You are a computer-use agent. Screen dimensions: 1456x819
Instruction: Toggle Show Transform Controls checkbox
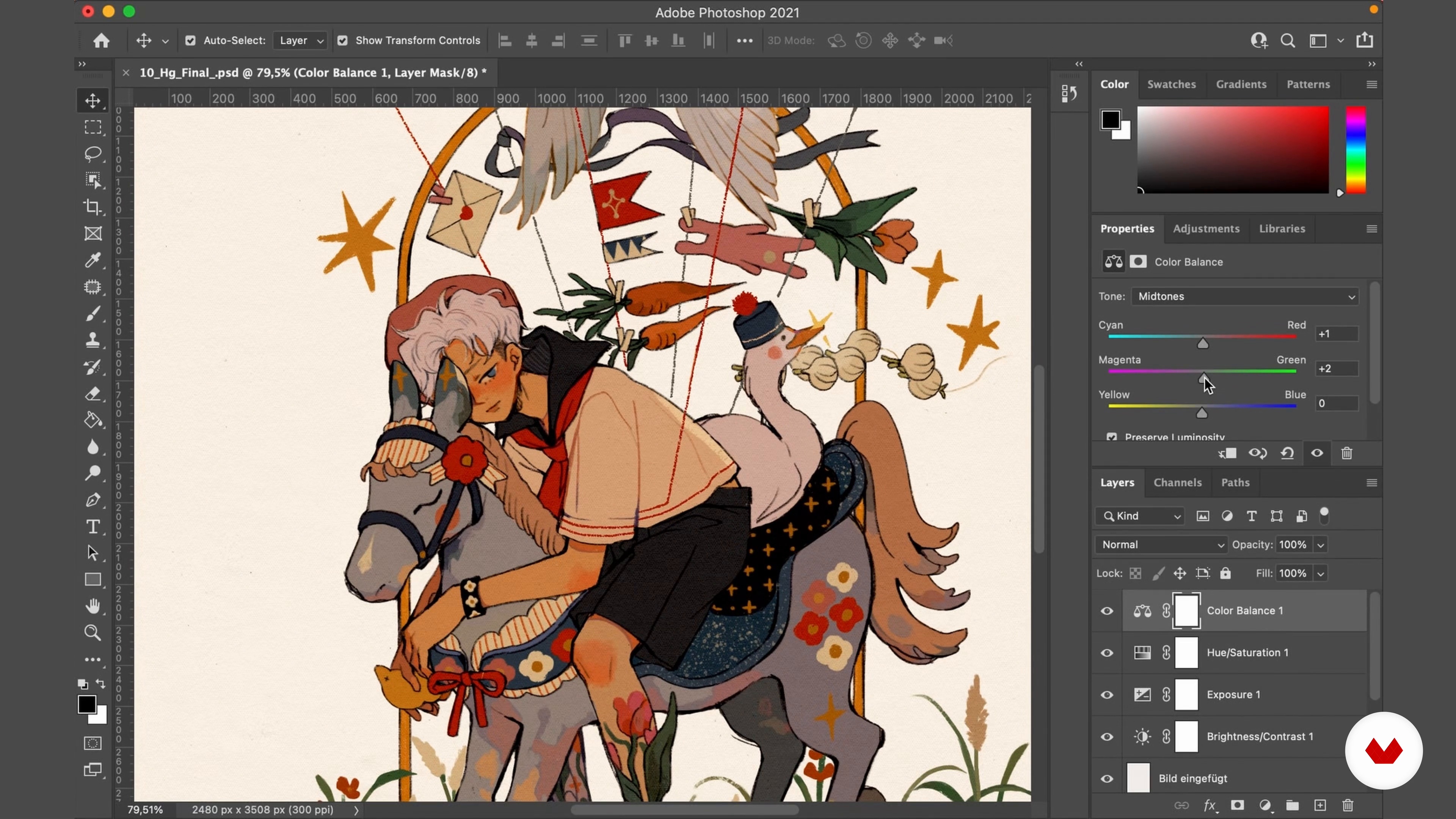click(x=342, y=41)
